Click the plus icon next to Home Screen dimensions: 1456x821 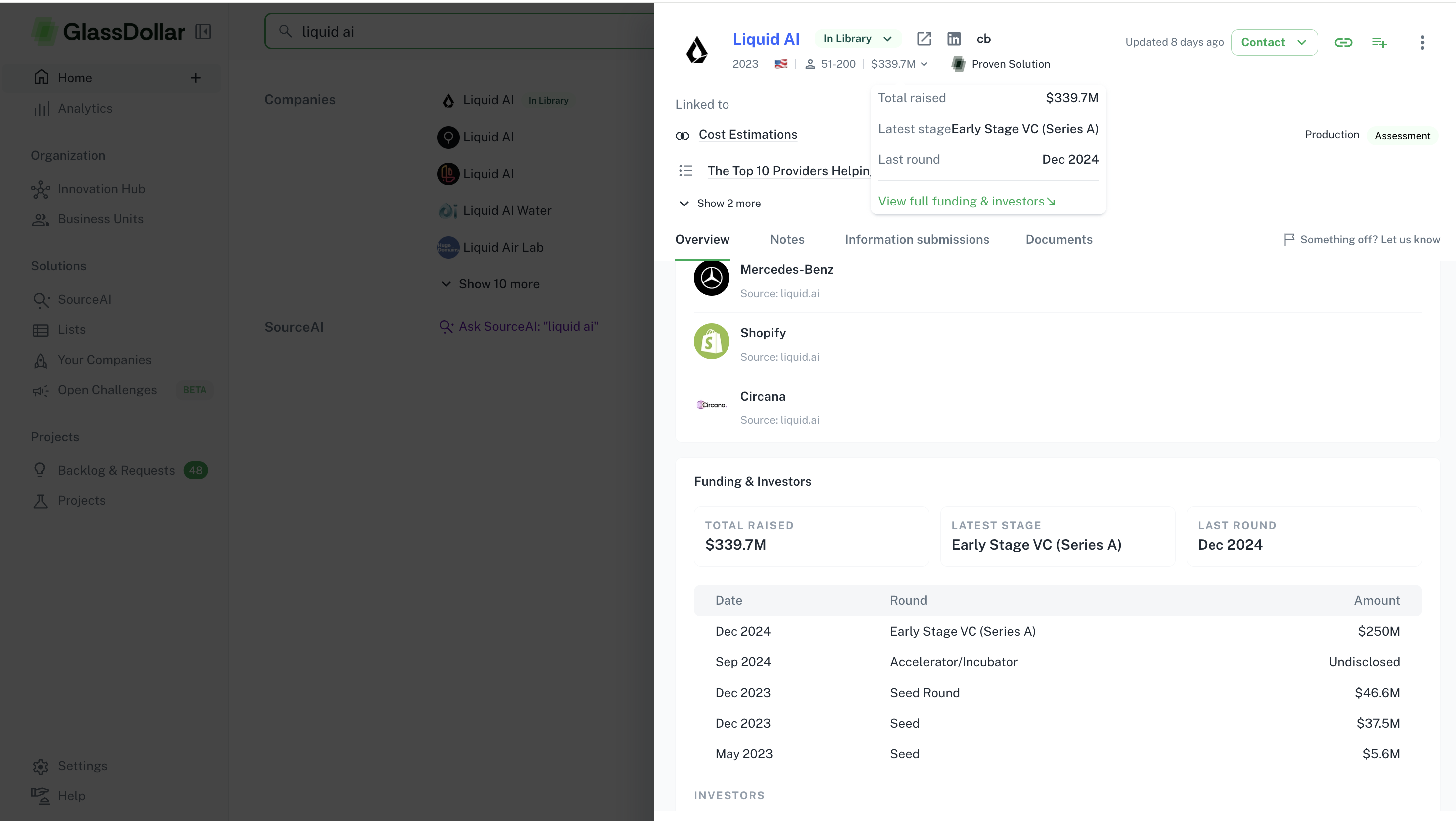click(x=196, y=78)
